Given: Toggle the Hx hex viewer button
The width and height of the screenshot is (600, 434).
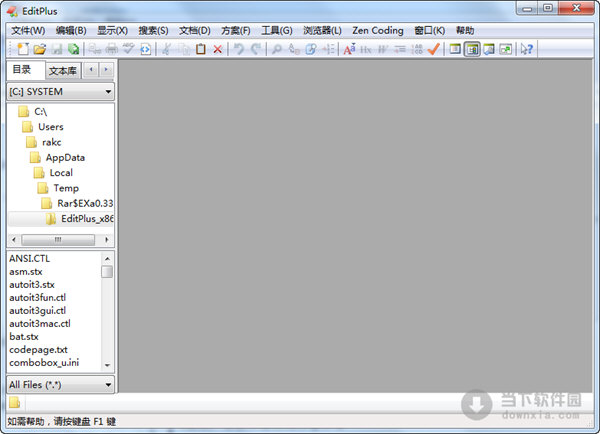Looking at the screenshot, I should coord(366,49).
